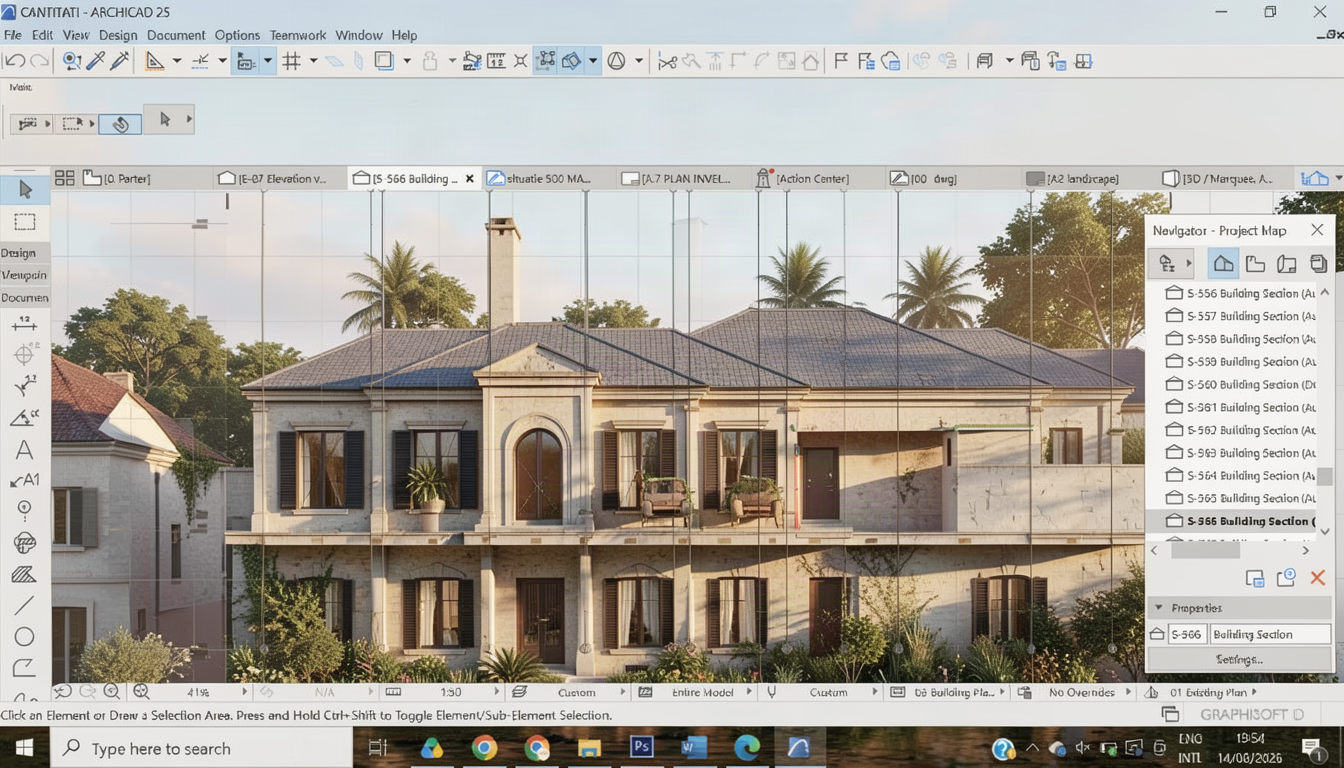This screenshot has height=768, width=1344.
Task: Toggle the highlighted ruler button in toolbar
Action: 245,62
